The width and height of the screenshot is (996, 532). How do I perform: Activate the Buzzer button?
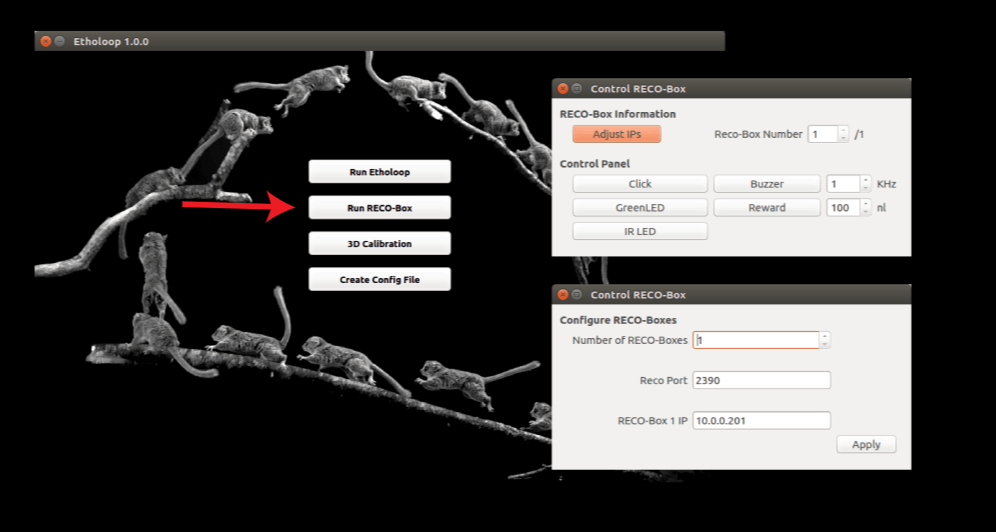pos(767,184)
